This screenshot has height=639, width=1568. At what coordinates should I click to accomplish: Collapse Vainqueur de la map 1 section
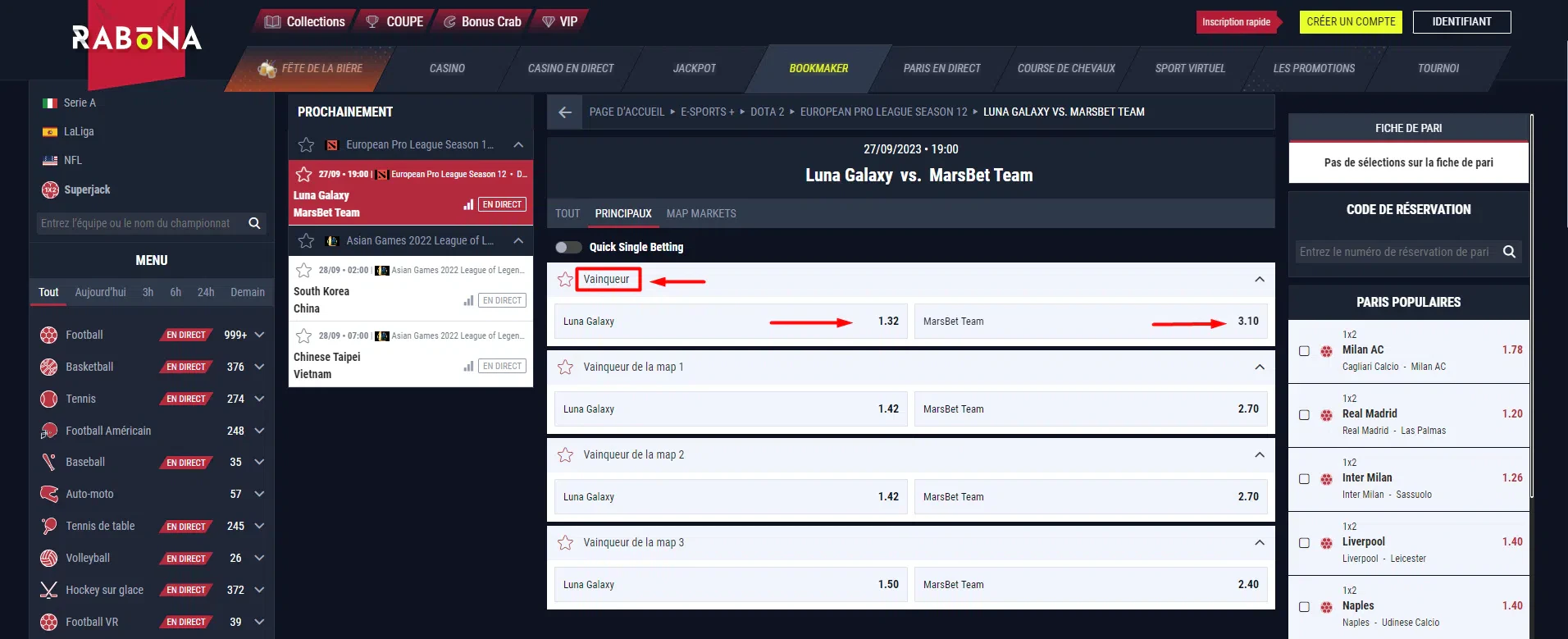tap(1260, 367)
